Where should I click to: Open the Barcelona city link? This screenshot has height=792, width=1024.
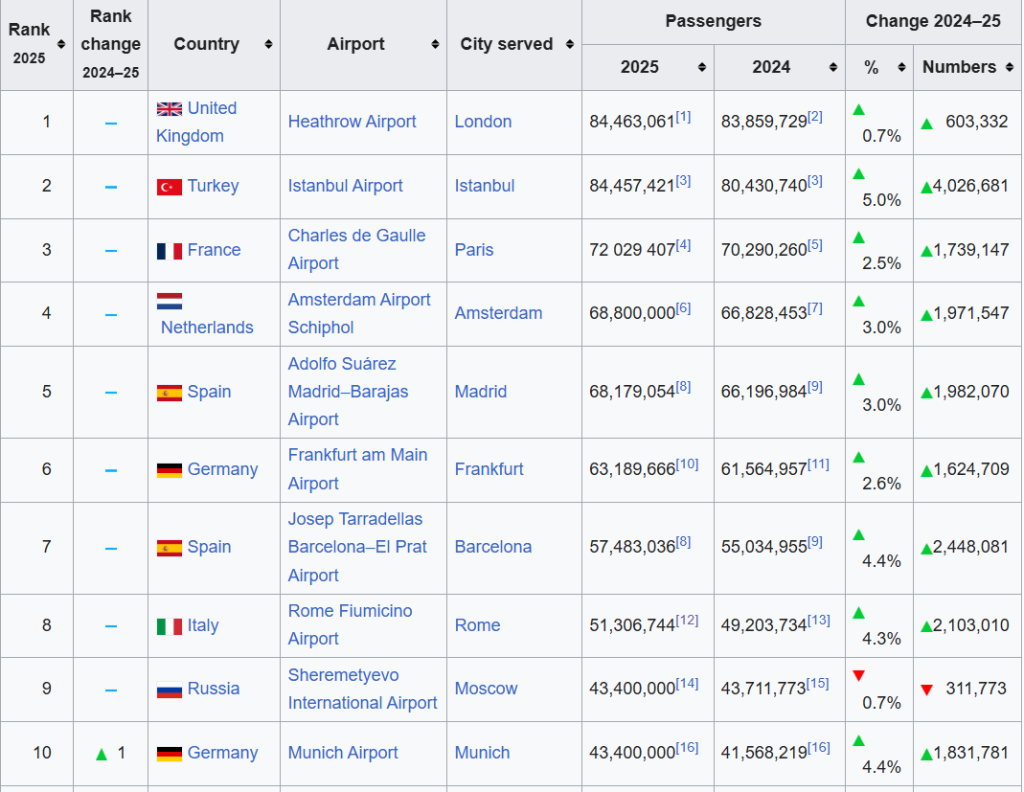(493, 547)
